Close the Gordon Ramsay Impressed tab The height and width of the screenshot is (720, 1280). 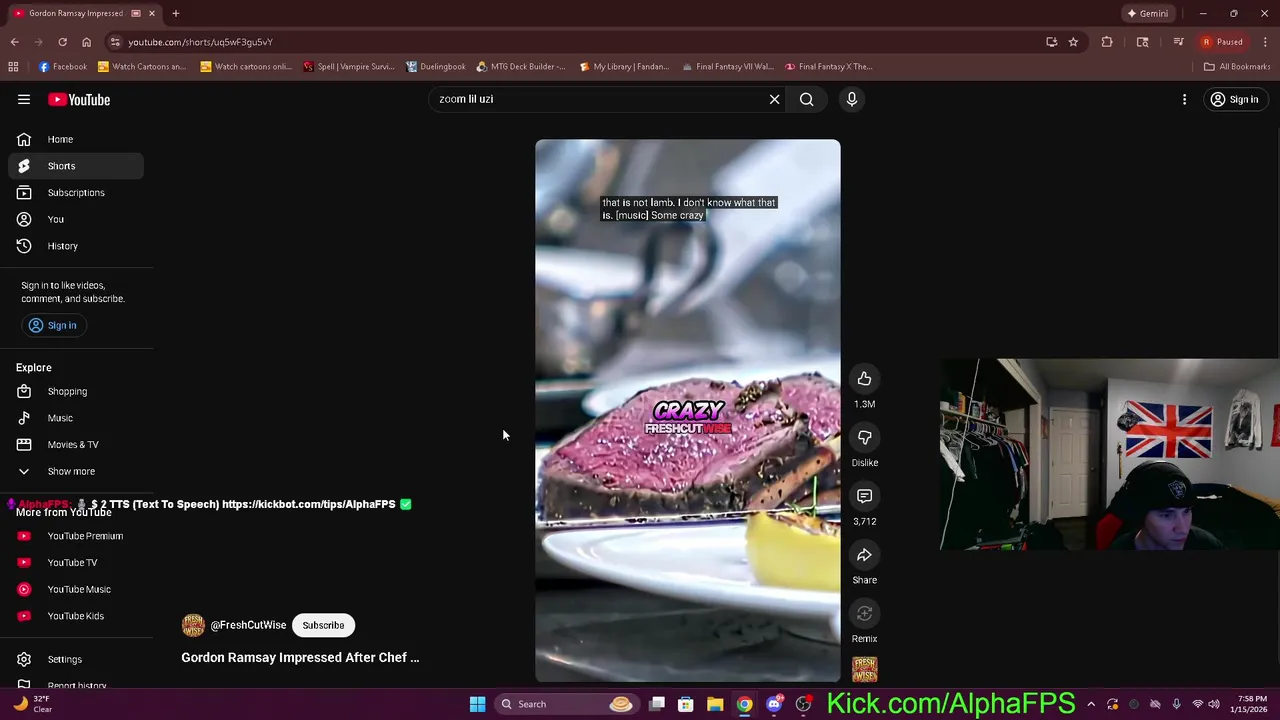tap(152, 13)
